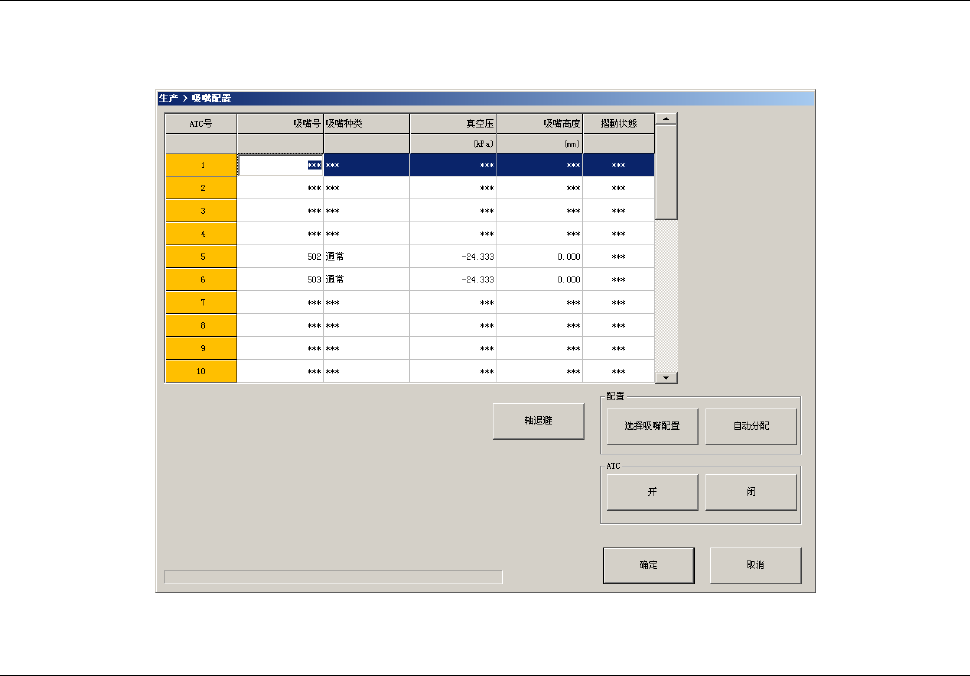Click the 吸嘴种类 cell in row 3

pyautogui.click(x=366, y=211)
